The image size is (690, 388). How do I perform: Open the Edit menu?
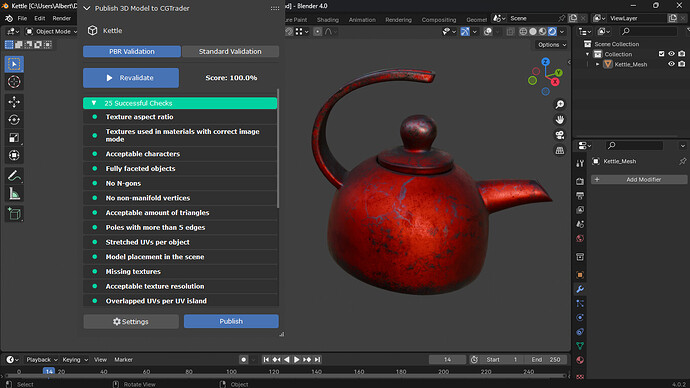40,18
